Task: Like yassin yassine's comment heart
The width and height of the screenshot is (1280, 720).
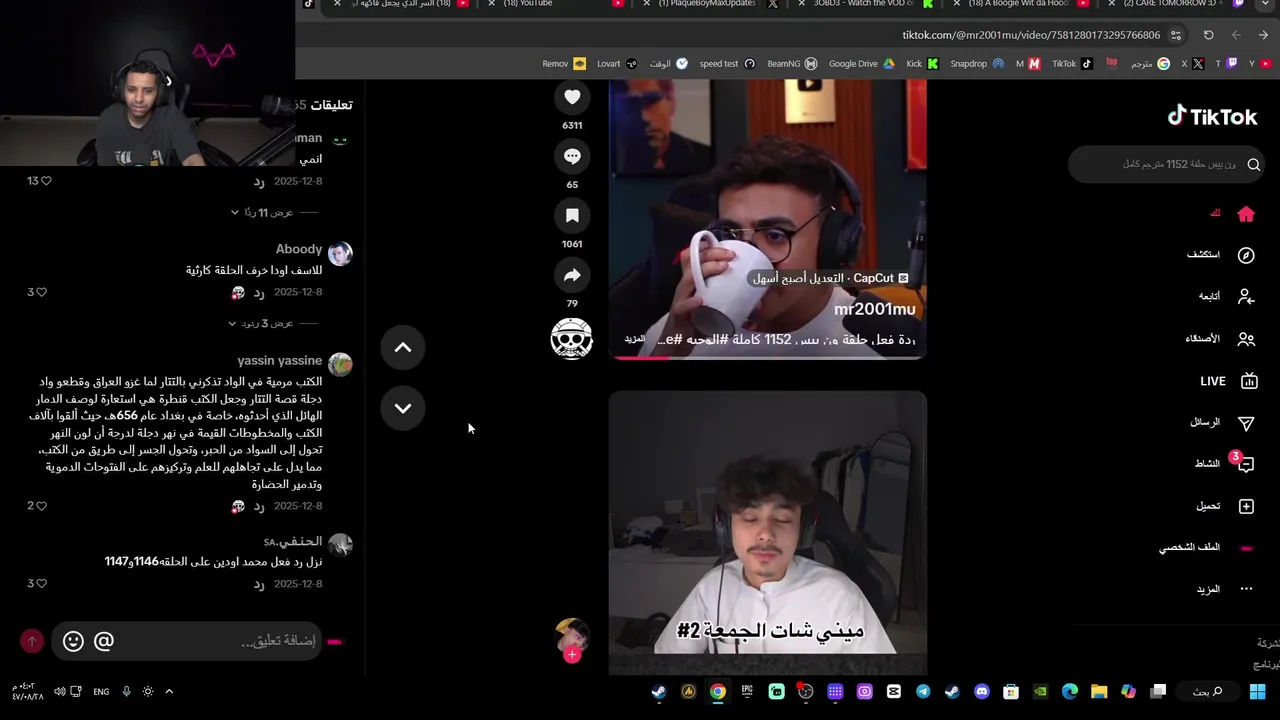Action: (42, 506)
